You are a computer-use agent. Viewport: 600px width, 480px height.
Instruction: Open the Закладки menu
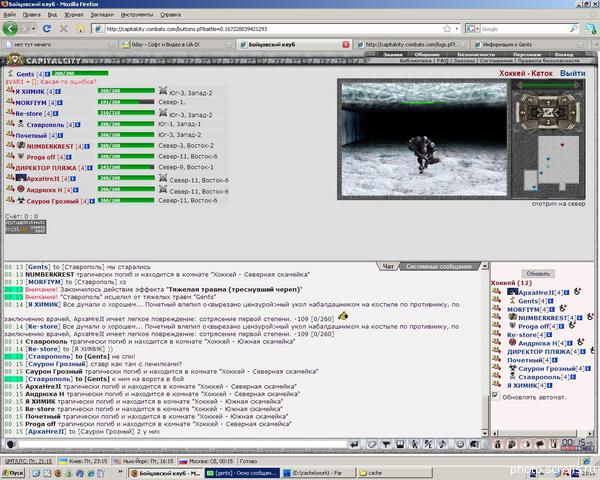coord(102,15)
